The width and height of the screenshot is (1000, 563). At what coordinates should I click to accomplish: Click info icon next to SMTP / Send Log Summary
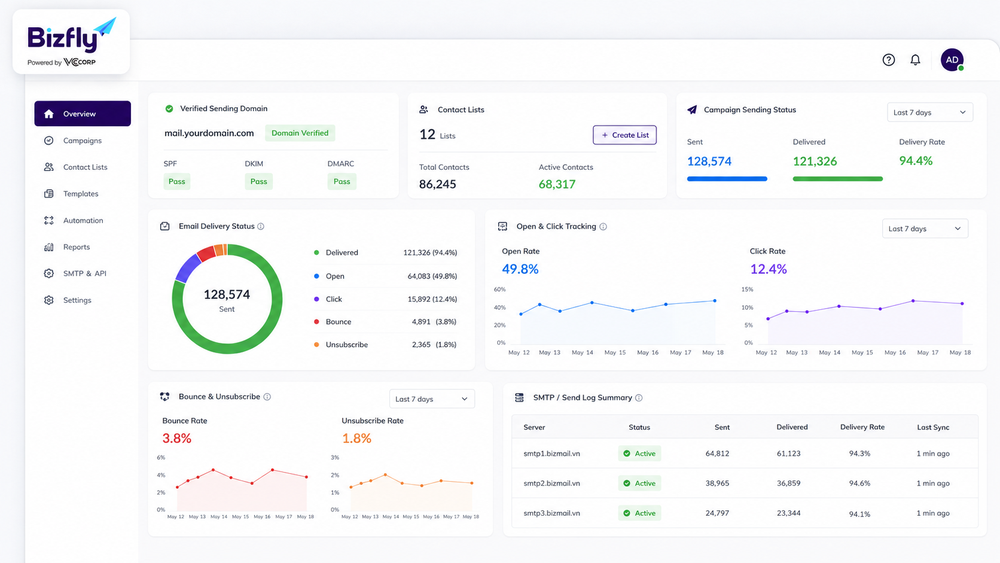tap(639, 398)
